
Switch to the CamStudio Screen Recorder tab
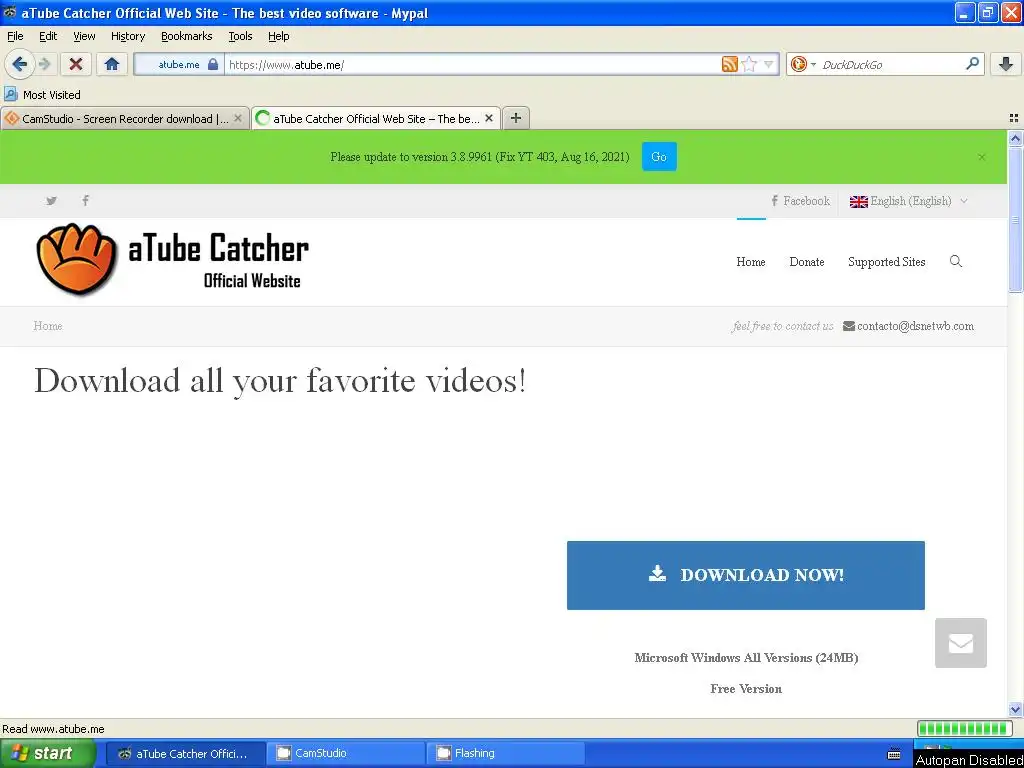coord(125,118)
